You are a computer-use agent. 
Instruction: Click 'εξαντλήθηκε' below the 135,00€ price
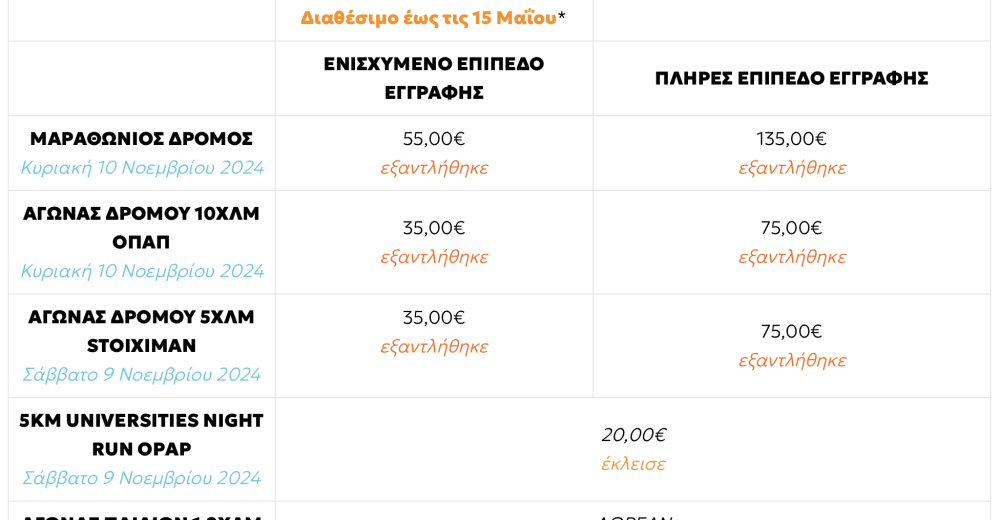(791, 168)
